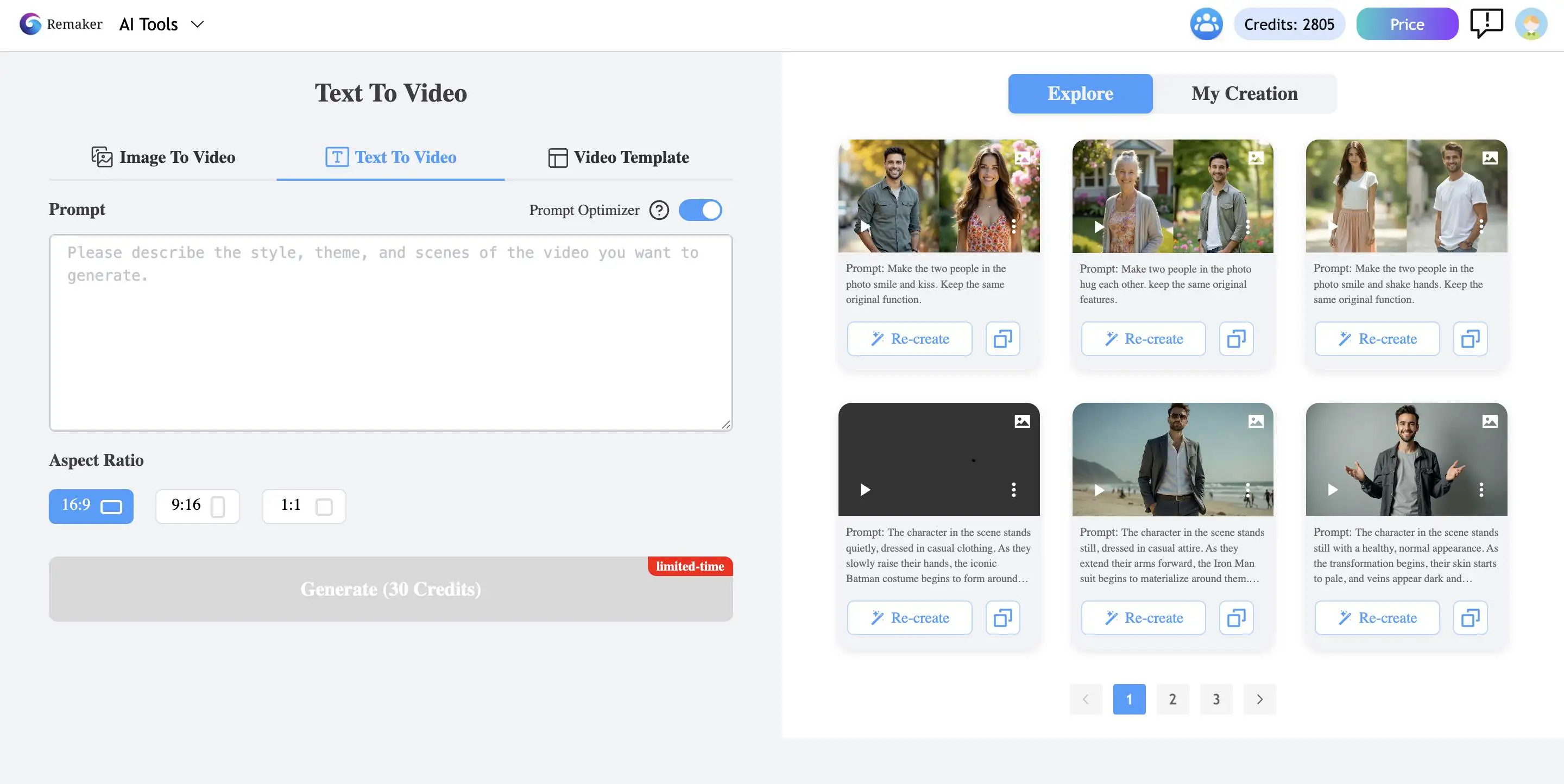Go to the previous results page arrow
The image size is (1564, 784).
1086,699
